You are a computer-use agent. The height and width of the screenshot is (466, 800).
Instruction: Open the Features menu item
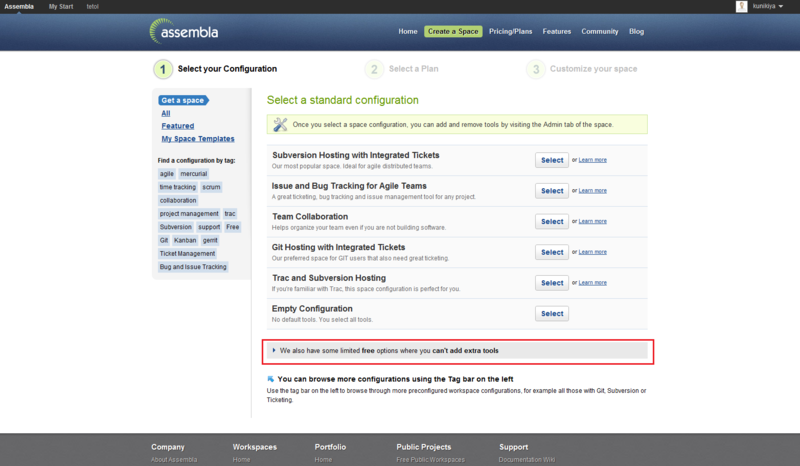click(557, 32)
